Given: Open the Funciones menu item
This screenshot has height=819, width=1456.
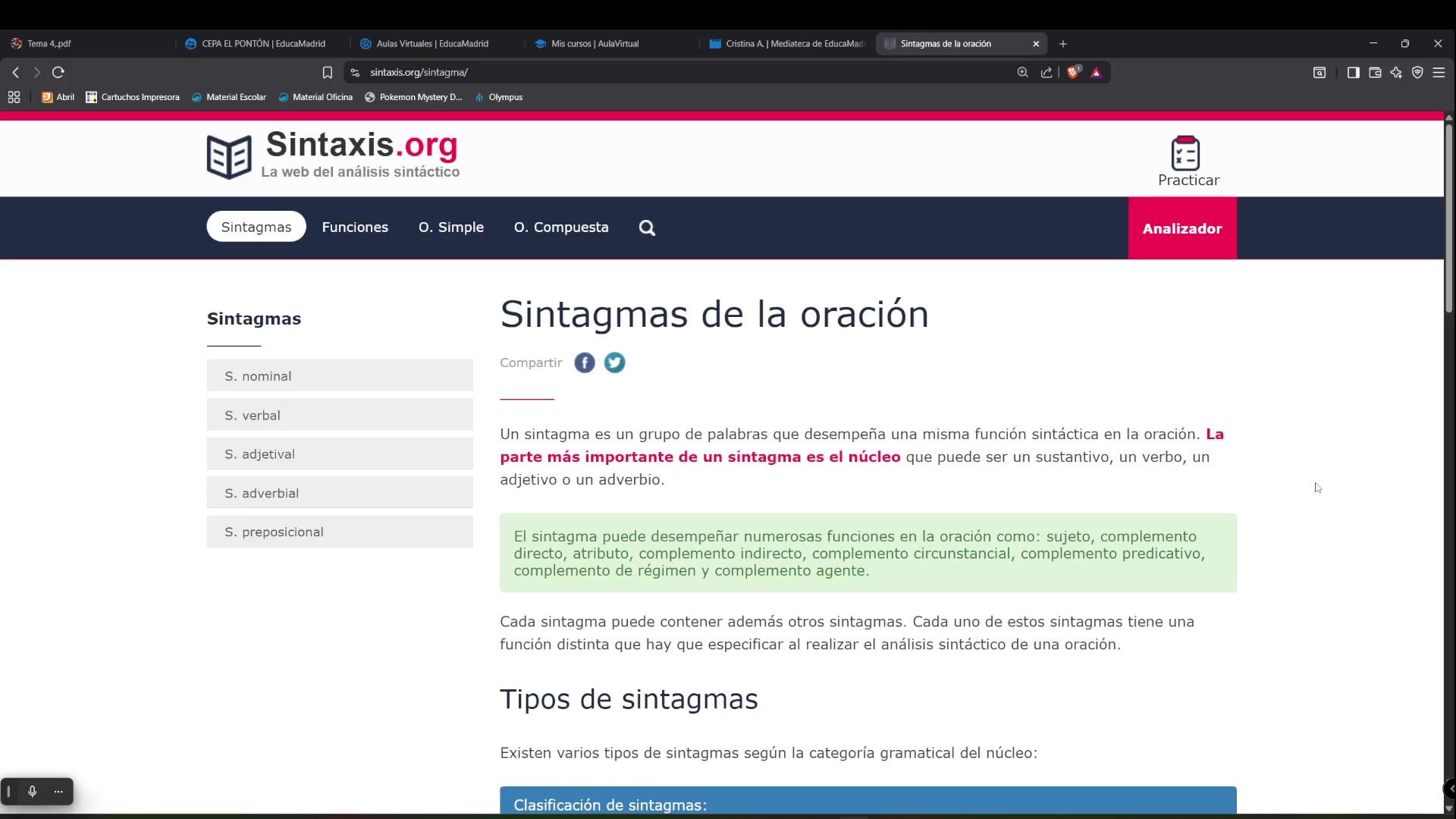Looking at the screenshot, I should 355,227.
